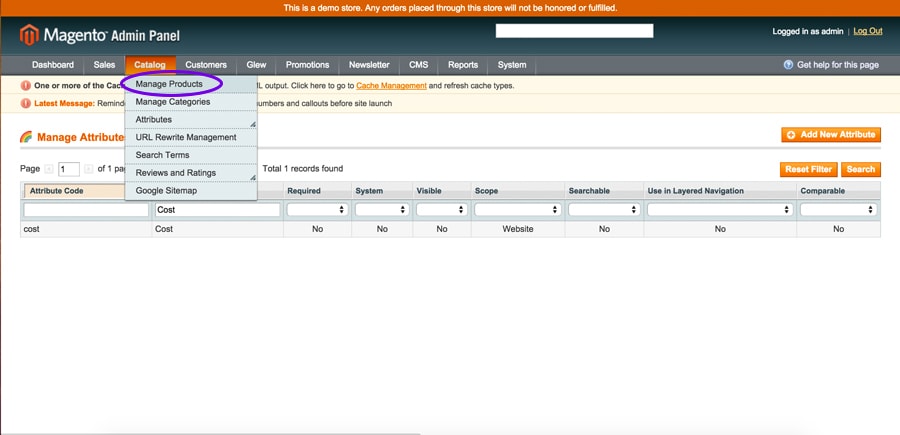Click the Latest Message alert icon
This screenshot has width=900, height=435.
click(25, 103)
